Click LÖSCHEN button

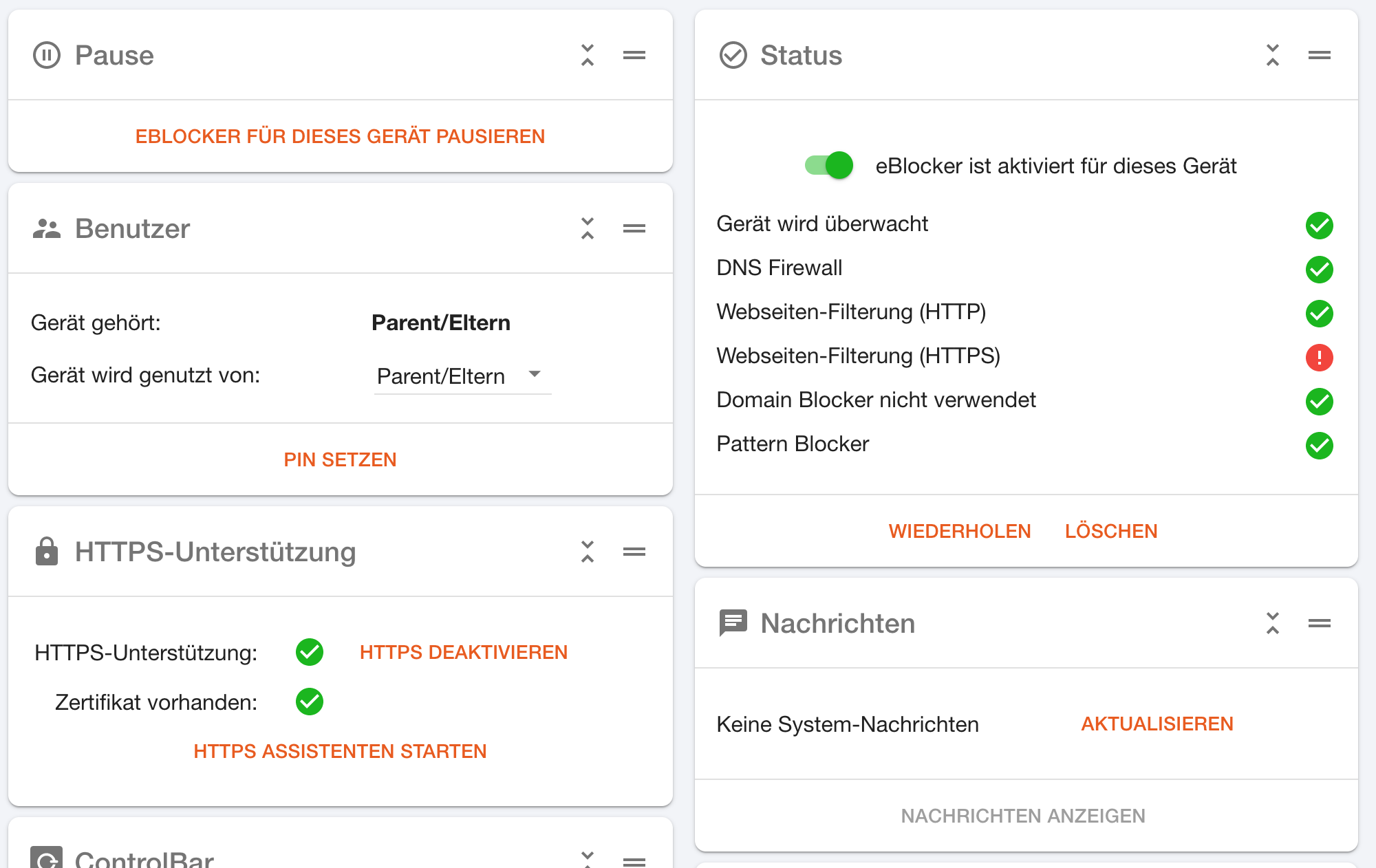click(1111, 531)
